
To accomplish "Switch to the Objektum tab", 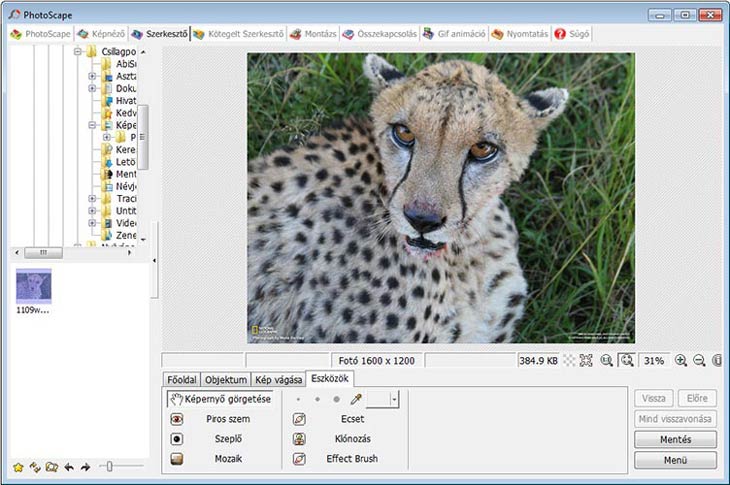I will click(225, 380).
